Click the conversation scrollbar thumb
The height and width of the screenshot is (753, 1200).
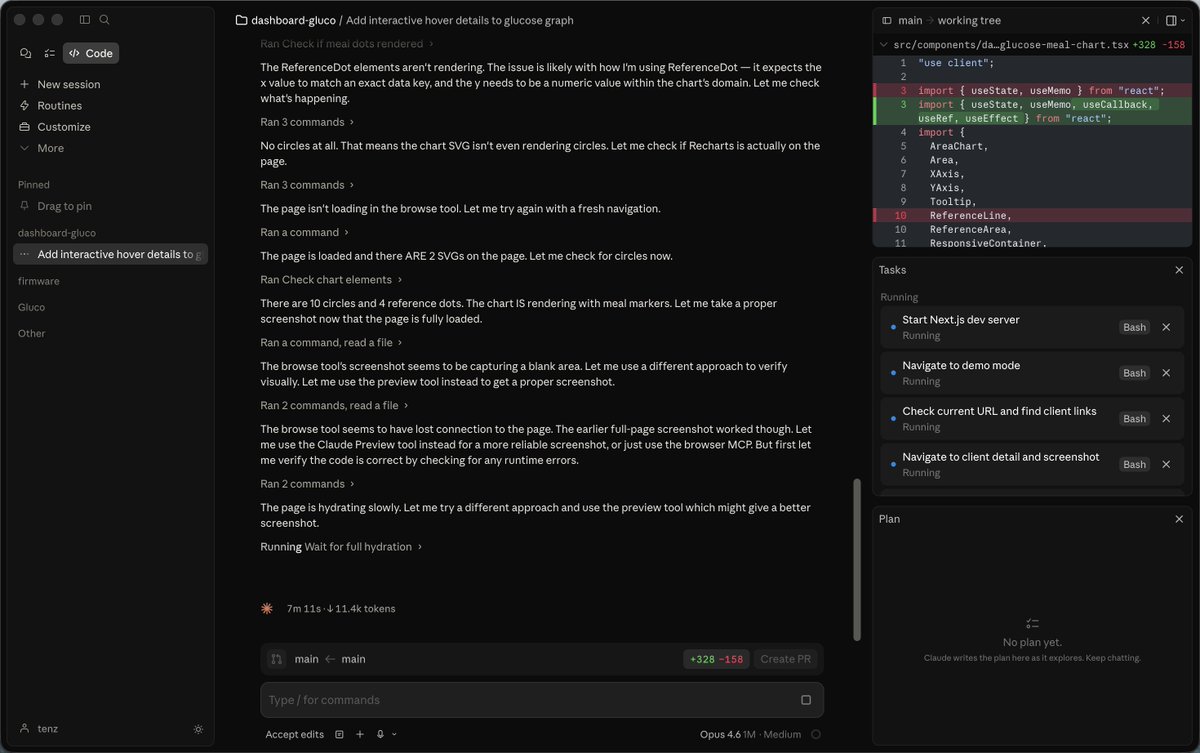tap(856, 560)
